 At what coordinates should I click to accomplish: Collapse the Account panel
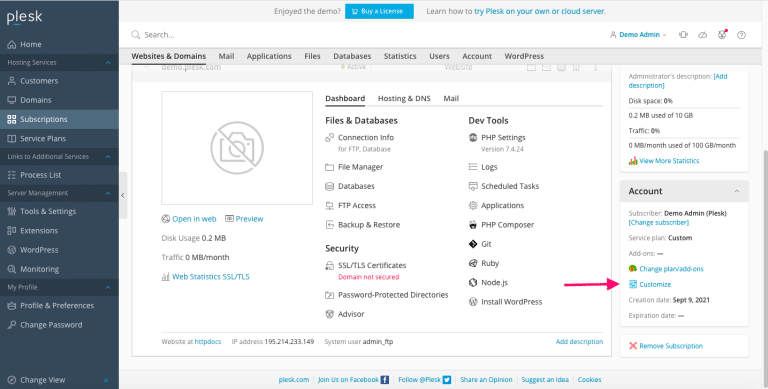[737, 191]
